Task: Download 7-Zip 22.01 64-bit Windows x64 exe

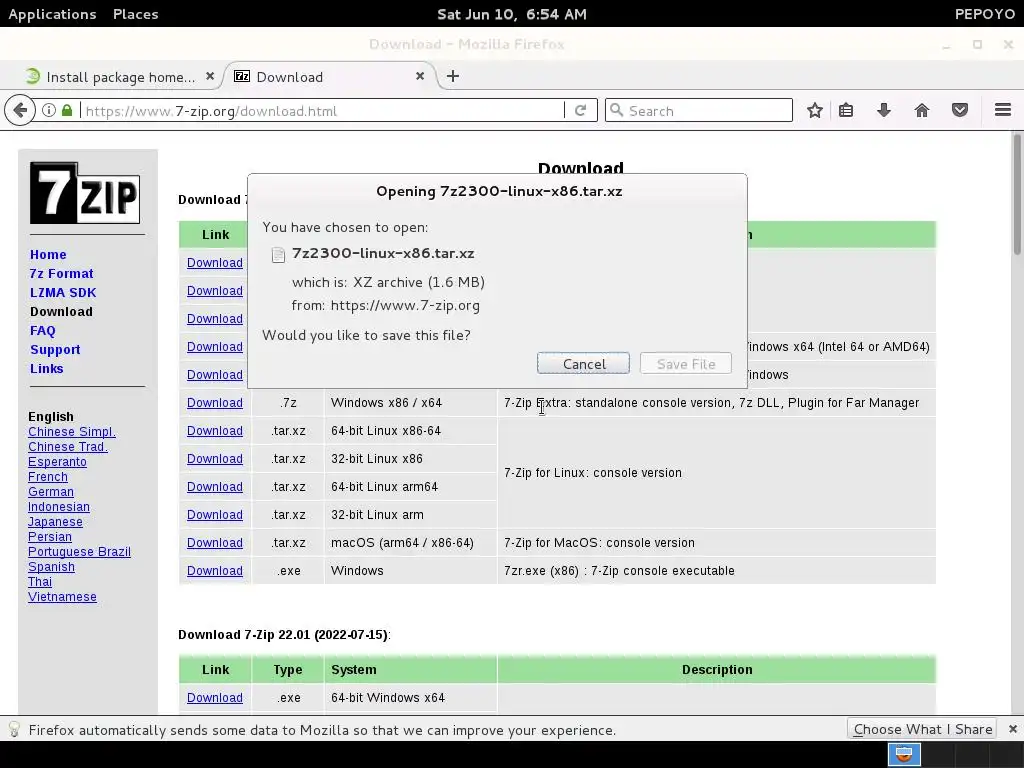Action: 214,698
